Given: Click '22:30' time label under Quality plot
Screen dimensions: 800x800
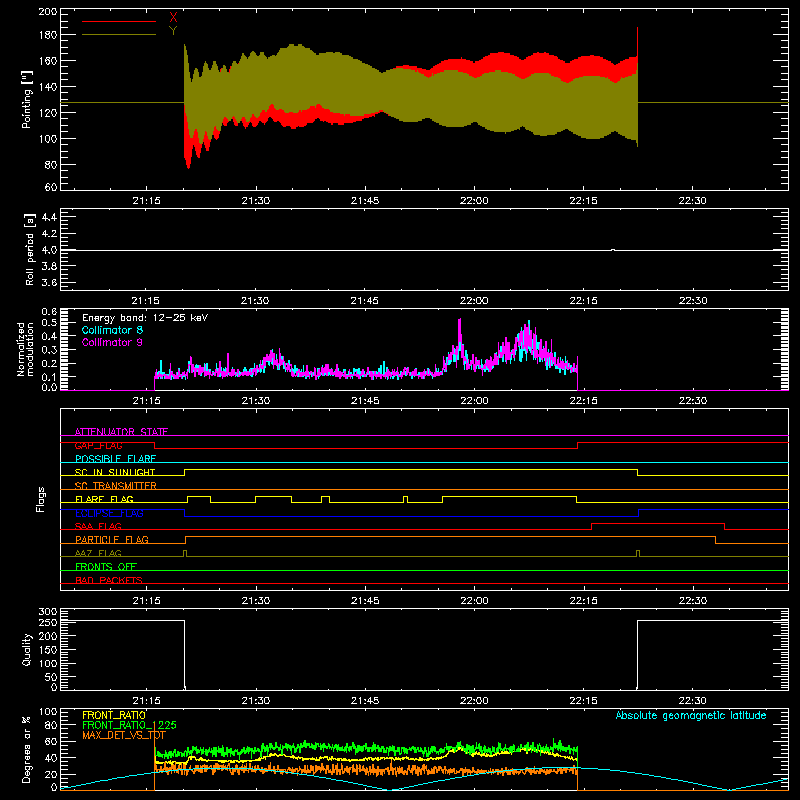Looking at the screenshot, I should pyautogui.click(x=692, y=701).
